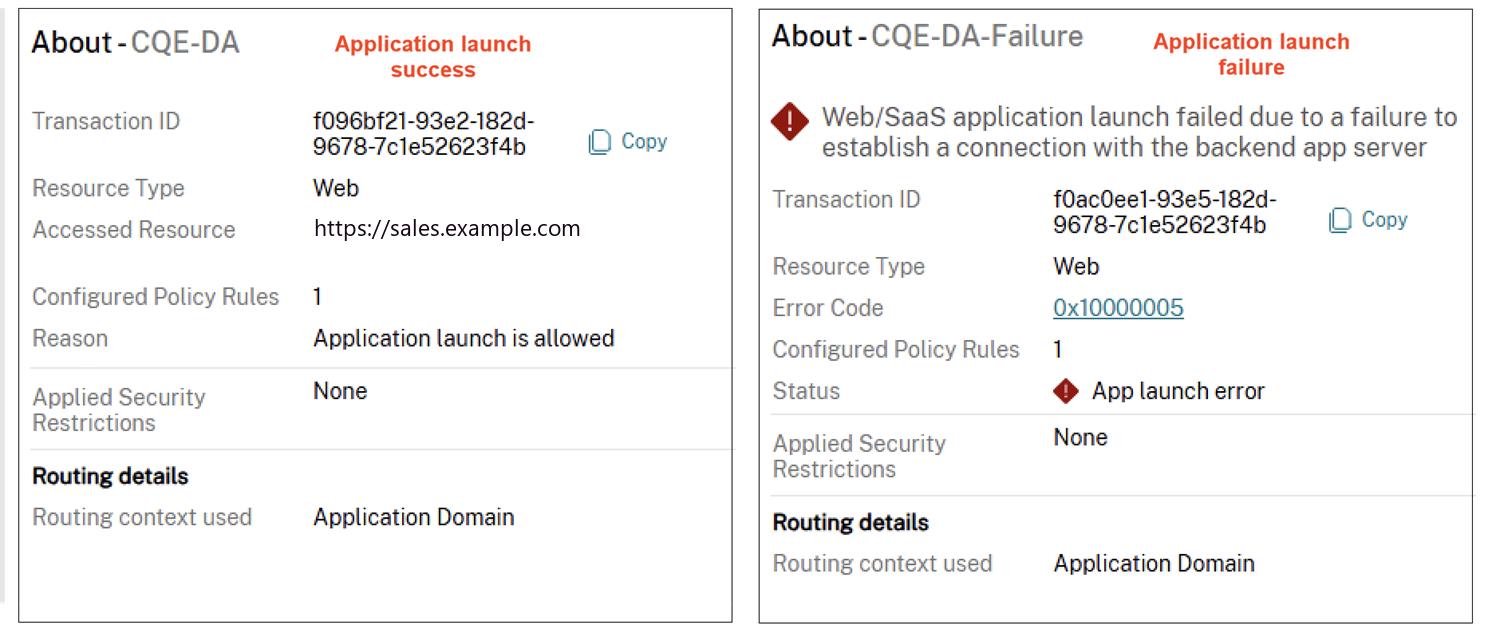Click 'App launch error' status text
The height and width of the screenshot is (637, 1492).
[1178, 391]
